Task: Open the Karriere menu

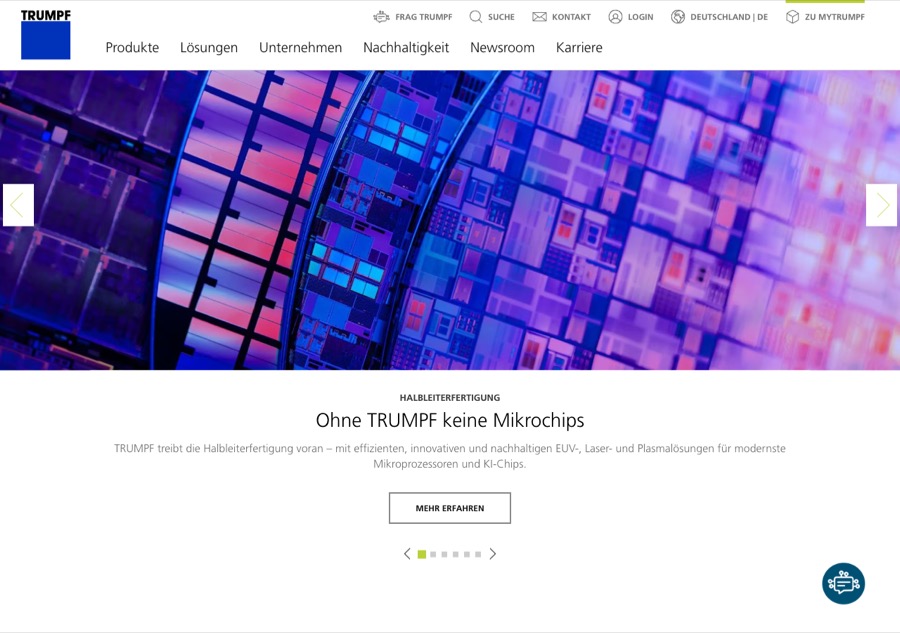Action: click(579, 48)
